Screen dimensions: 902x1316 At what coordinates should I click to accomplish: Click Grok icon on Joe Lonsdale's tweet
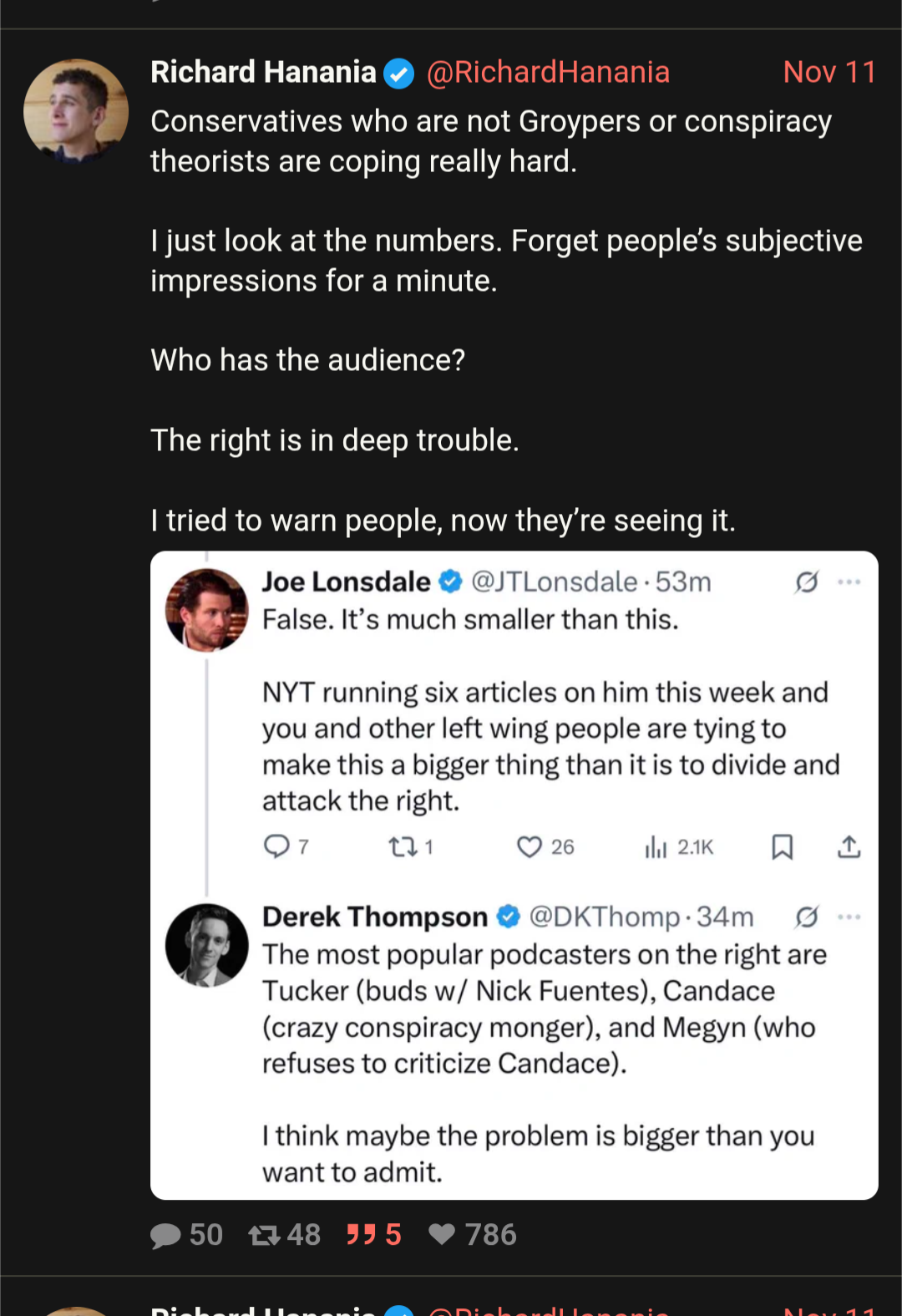tap(806, 582)
